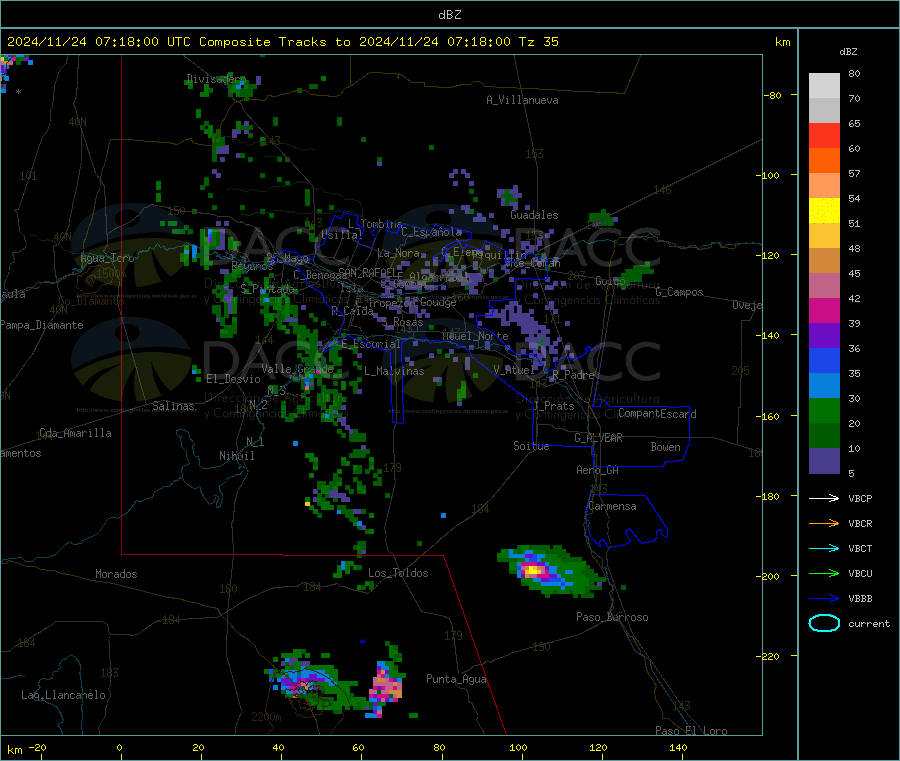
Task: Click the 'Salinas' map label
Action: pyautogui.click(x=173, y=406)
